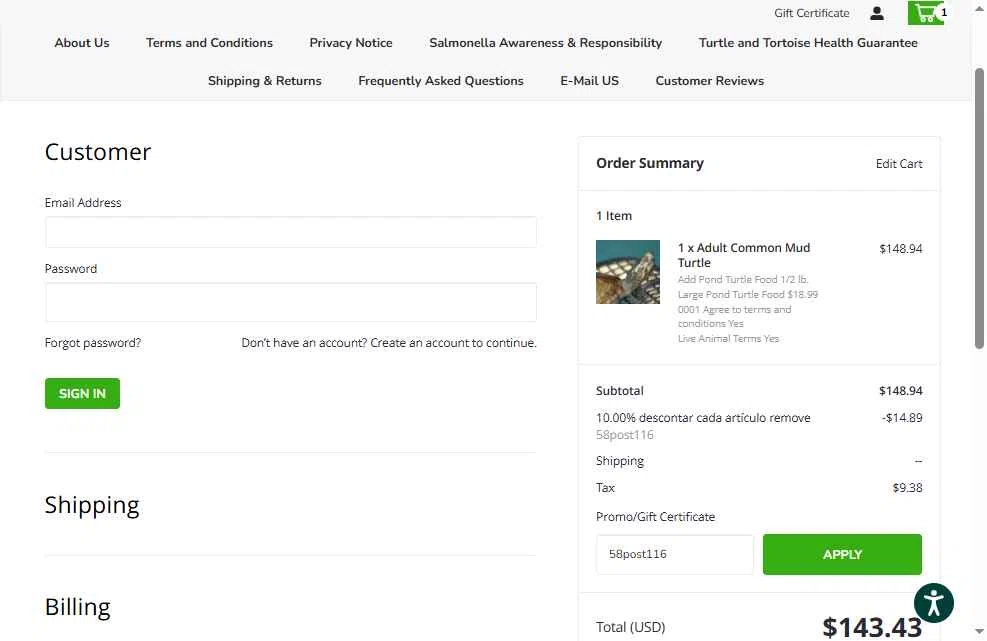
Task: Focus the Promo/Gift Certificate code field
Action: [x=674, y=554]
